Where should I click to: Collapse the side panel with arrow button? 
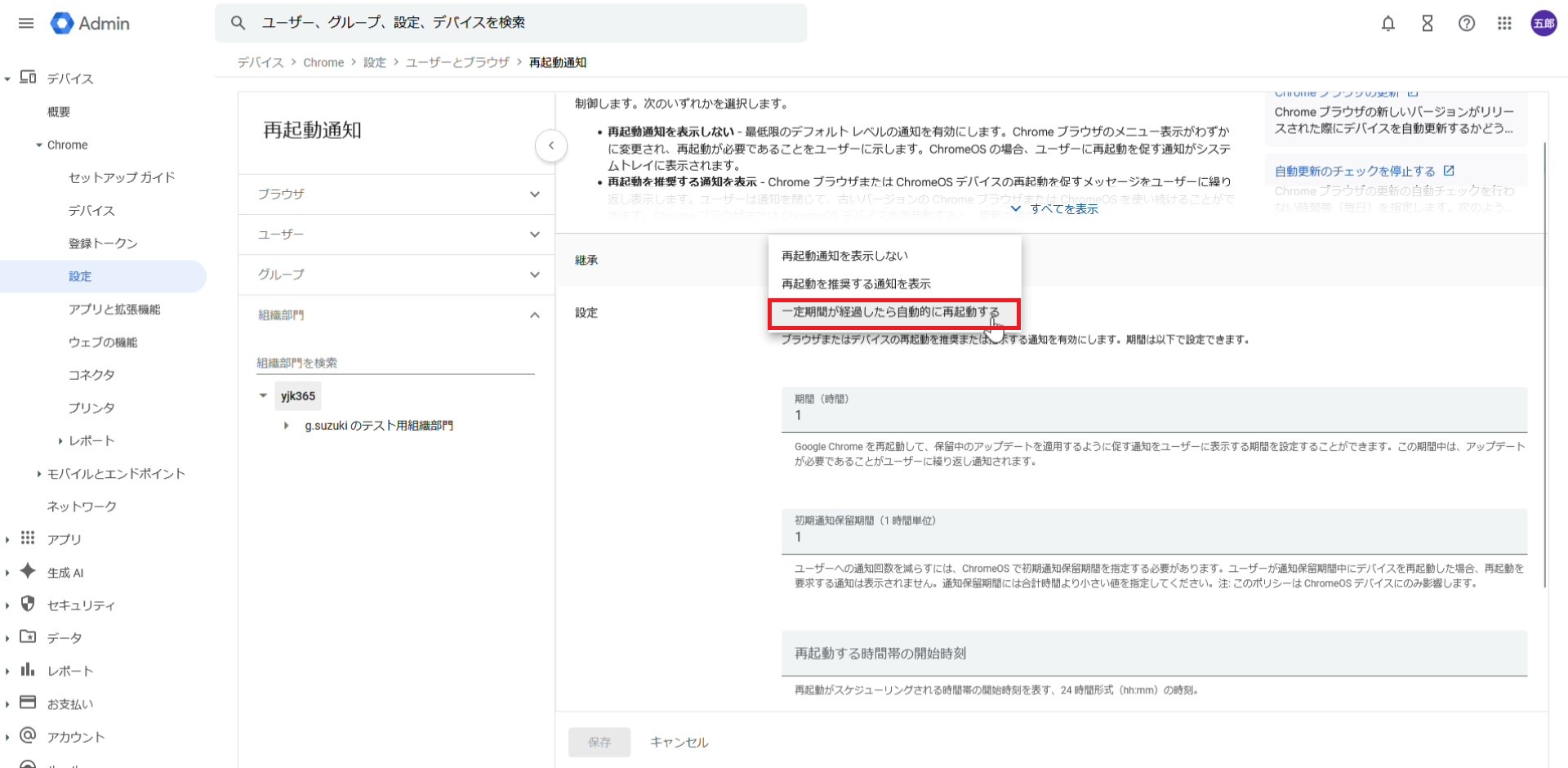click(551, 146)
